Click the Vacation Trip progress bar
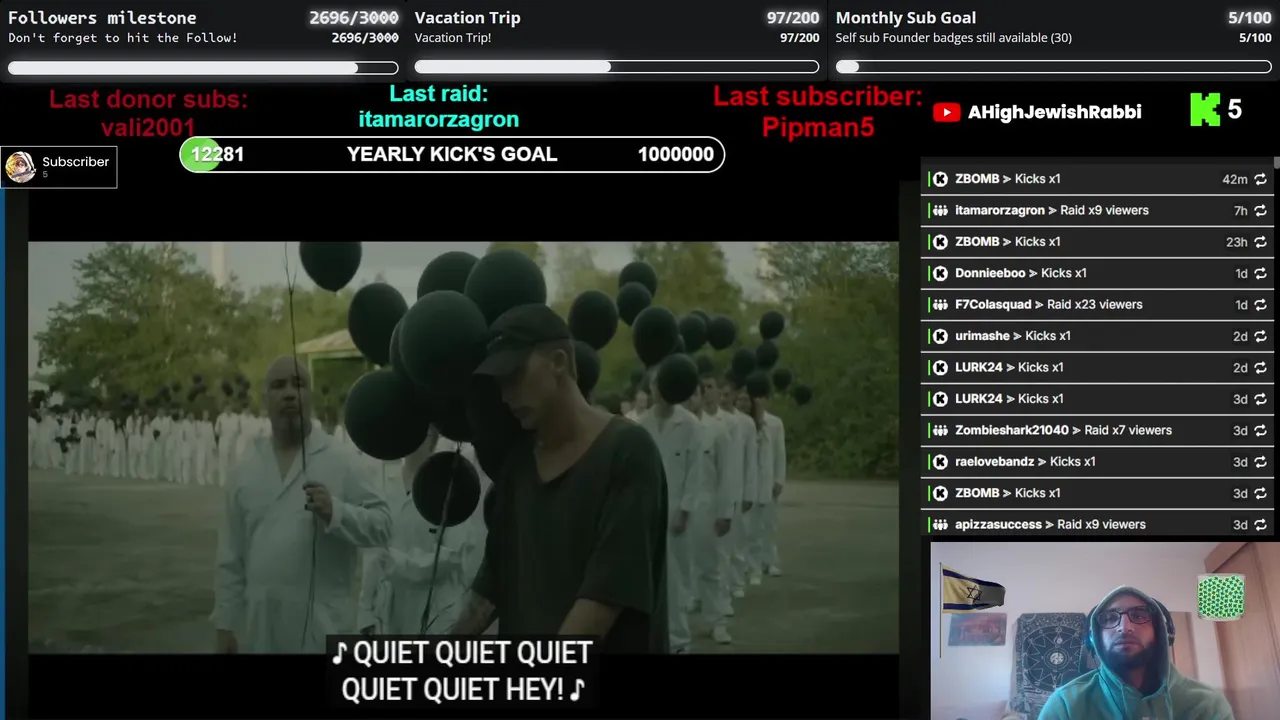The height and width of the screenshot is (720, 1280). pyautogui.click(x=617, y=67)
